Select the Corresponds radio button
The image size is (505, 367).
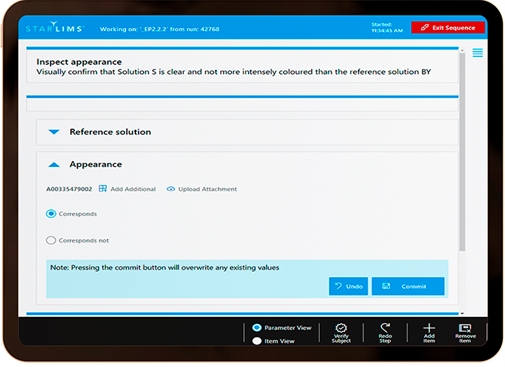tap(51, 214)
